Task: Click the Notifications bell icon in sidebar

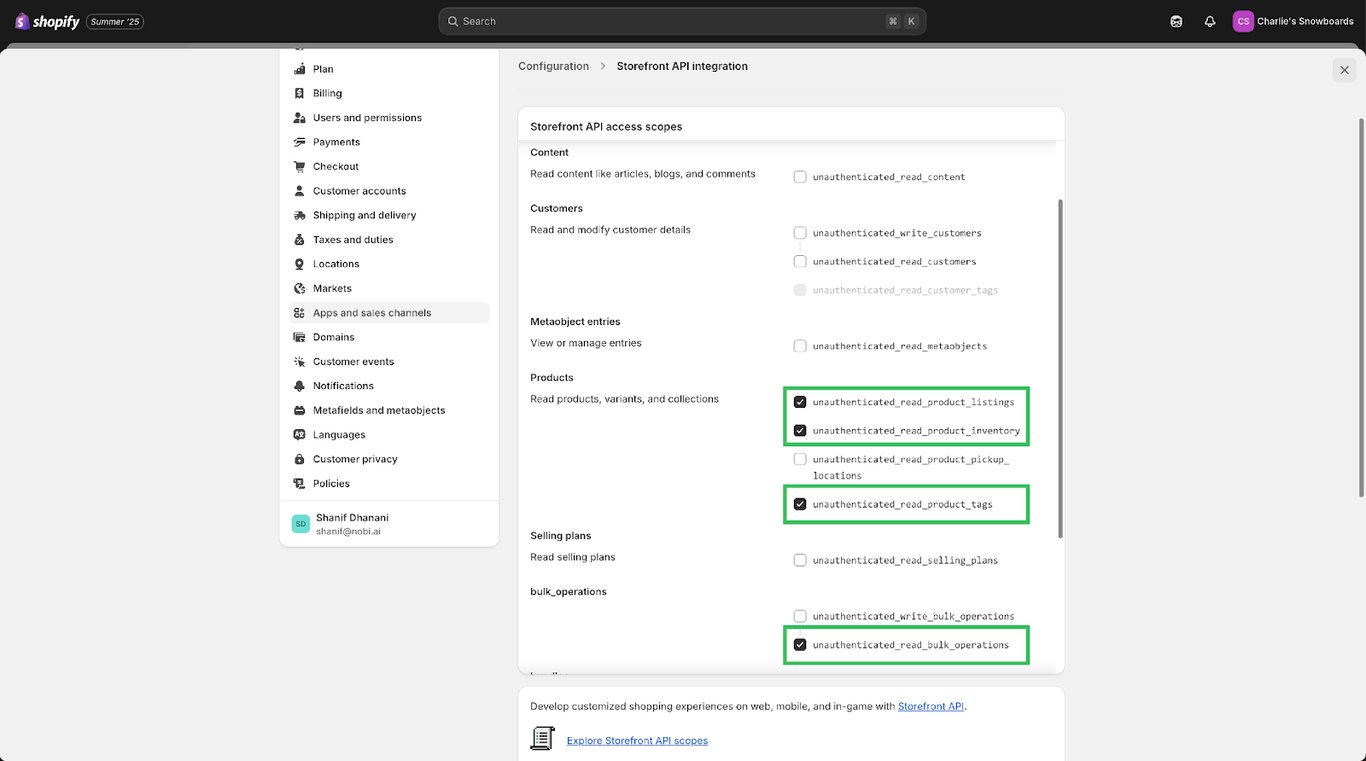Action: point(299,386)
